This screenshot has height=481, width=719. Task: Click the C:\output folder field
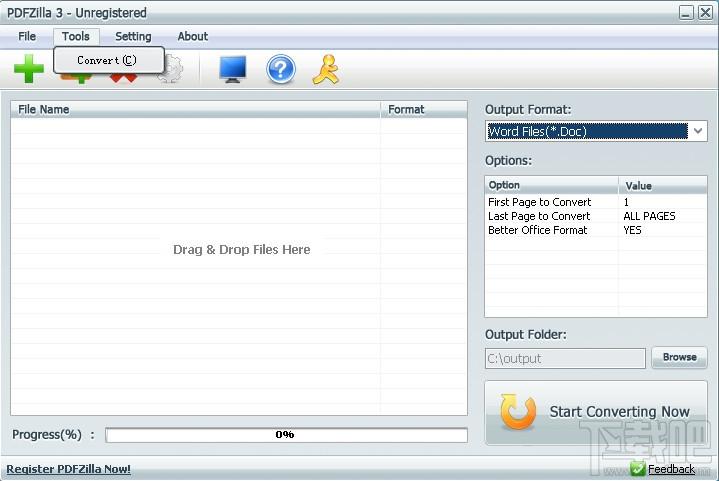565,358
